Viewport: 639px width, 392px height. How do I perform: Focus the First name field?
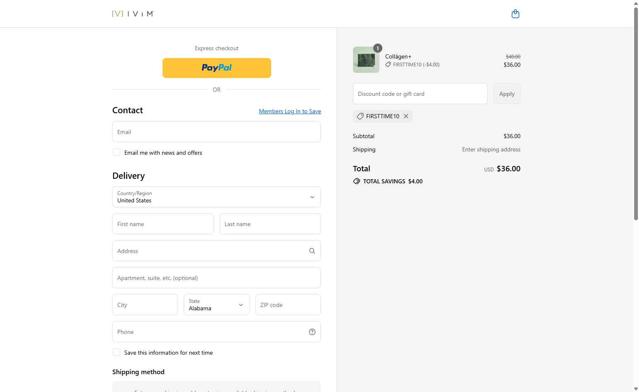pyautogui.click(x=163, y=224)
